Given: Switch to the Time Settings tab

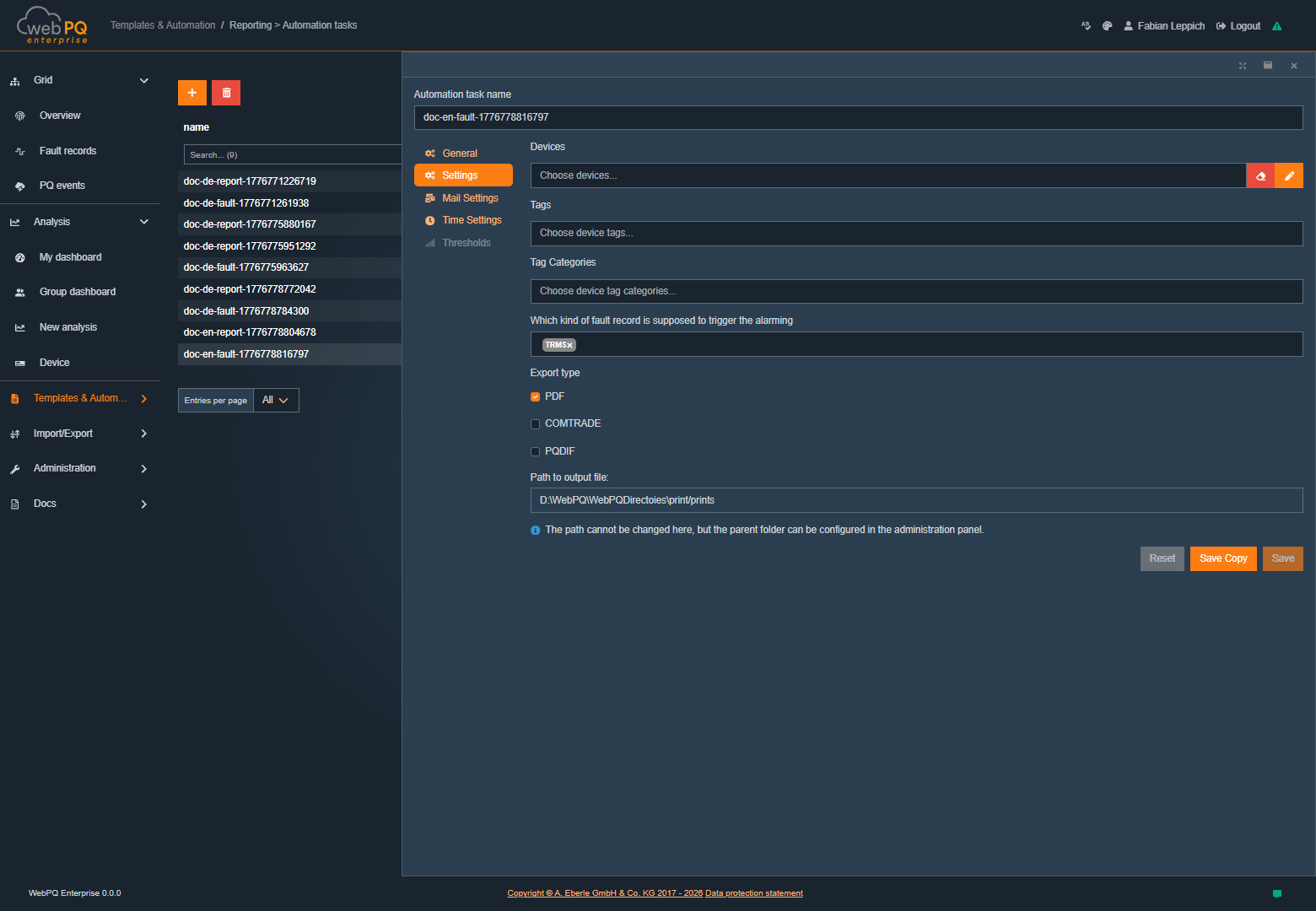Looking at the screenshot, I should coord(471,219).
